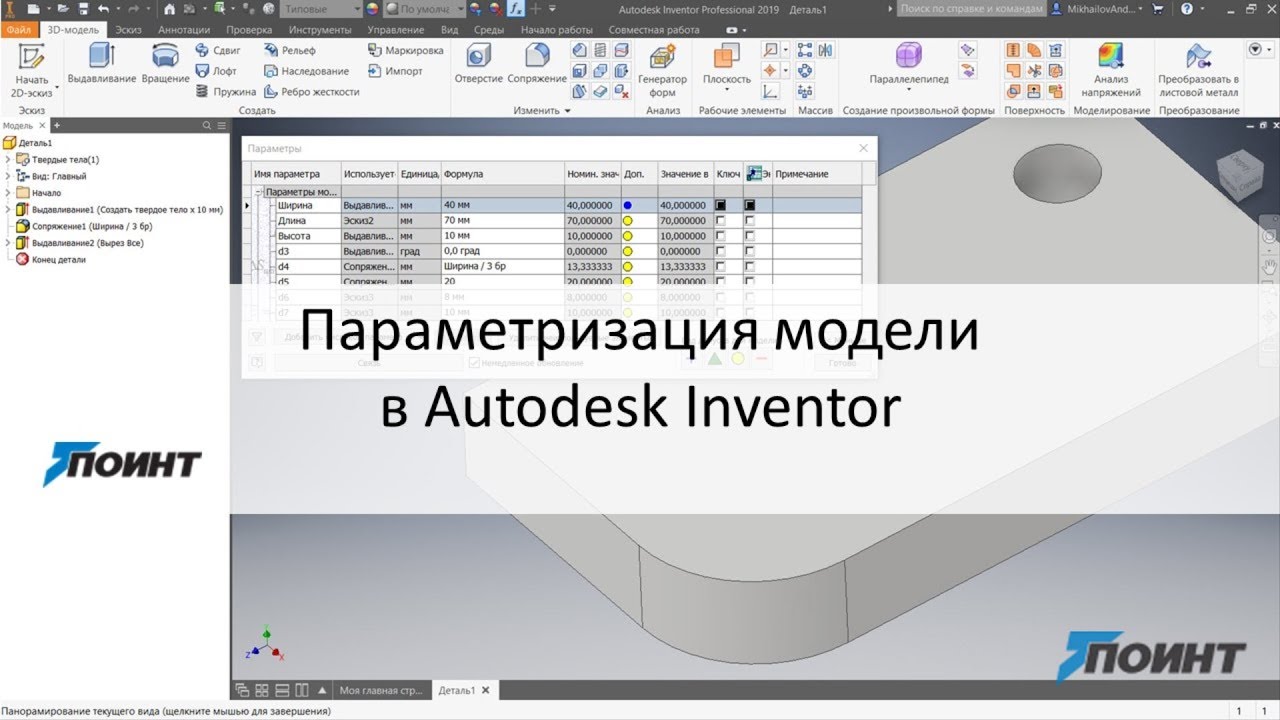Toggle Ключ checkbox for Длина row
This screenshot has height=720, width=1280.
point(720,220)
